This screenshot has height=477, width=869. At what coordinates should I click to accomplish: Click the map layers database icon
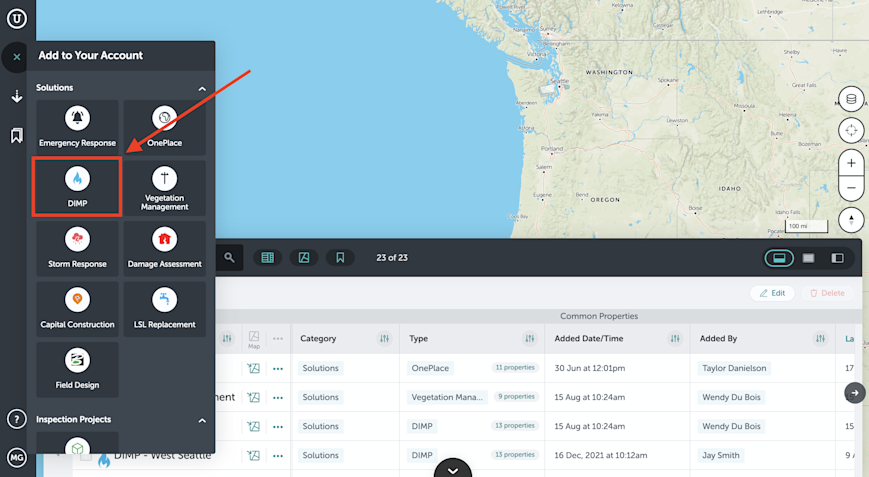pos(851,100)
